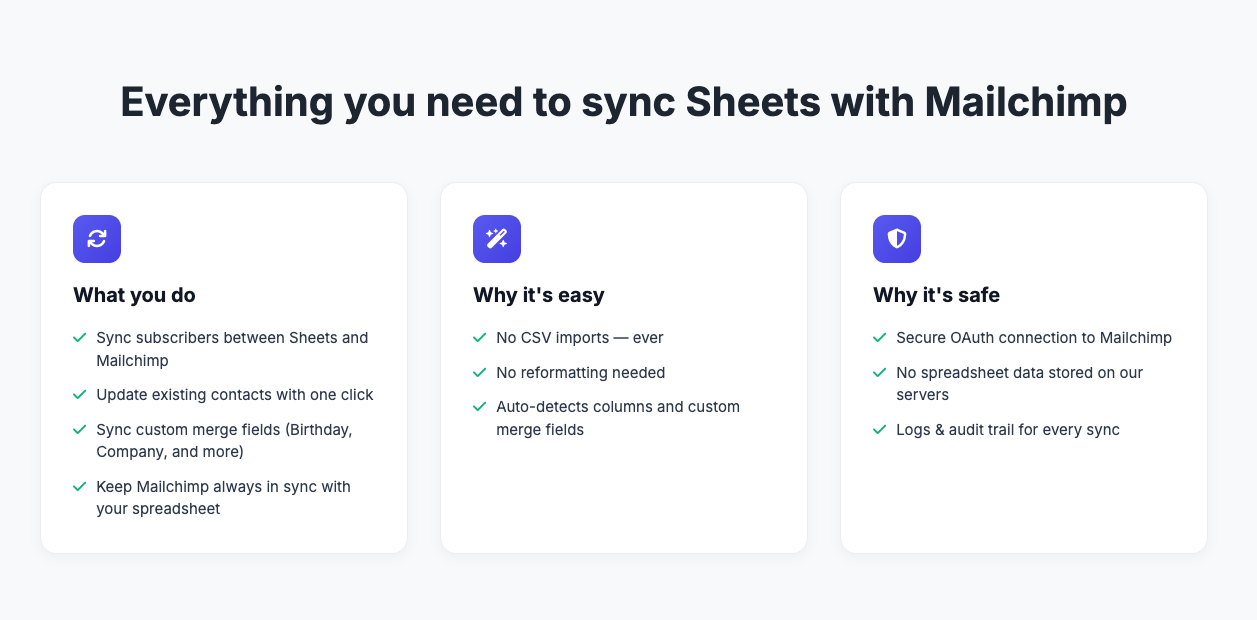1257x620 pixels.
Task: Expand the Why it's easy card
Action: (623, 367)
